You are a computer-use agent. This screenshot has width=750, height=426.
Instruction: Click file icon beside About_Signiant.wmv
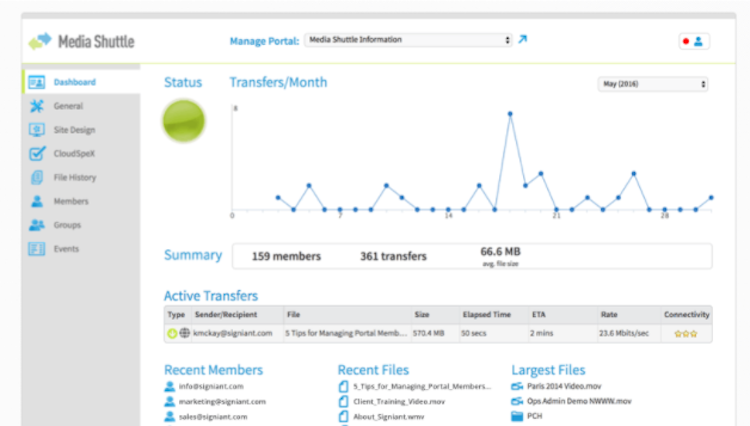[343, 416]
